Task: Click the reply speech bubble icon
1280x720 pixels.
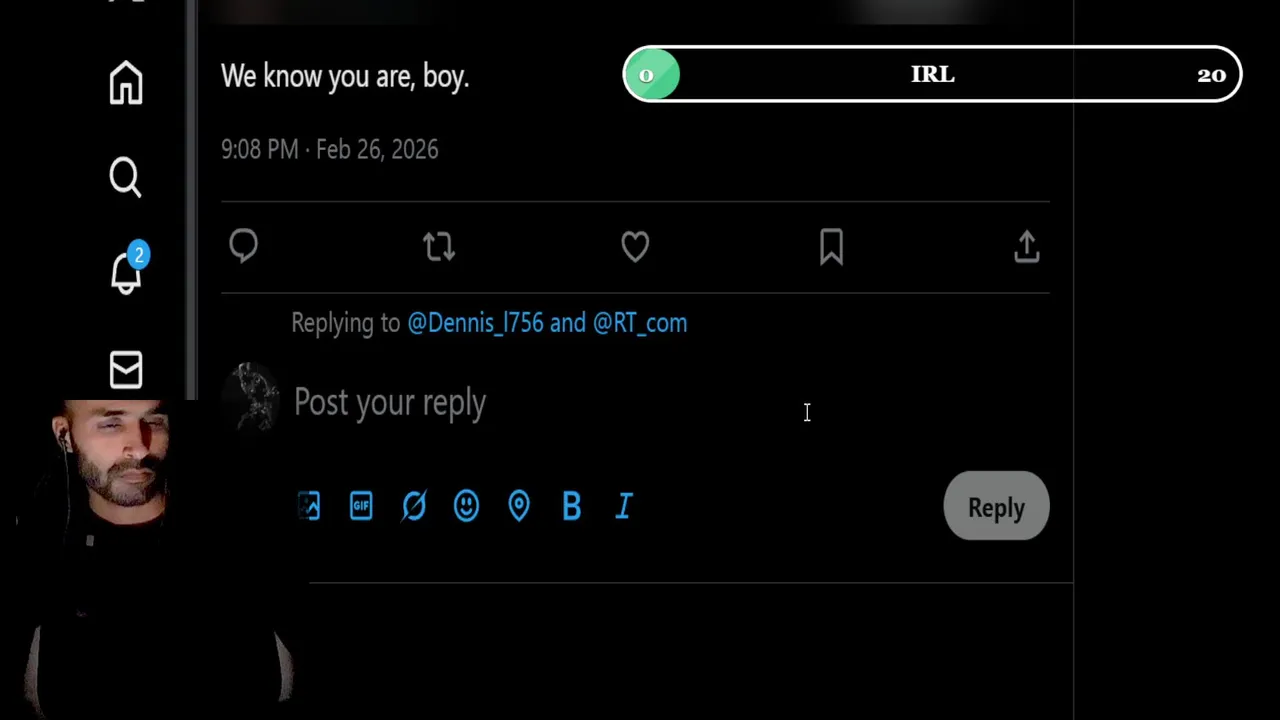Action: click(x=244, y=247)
